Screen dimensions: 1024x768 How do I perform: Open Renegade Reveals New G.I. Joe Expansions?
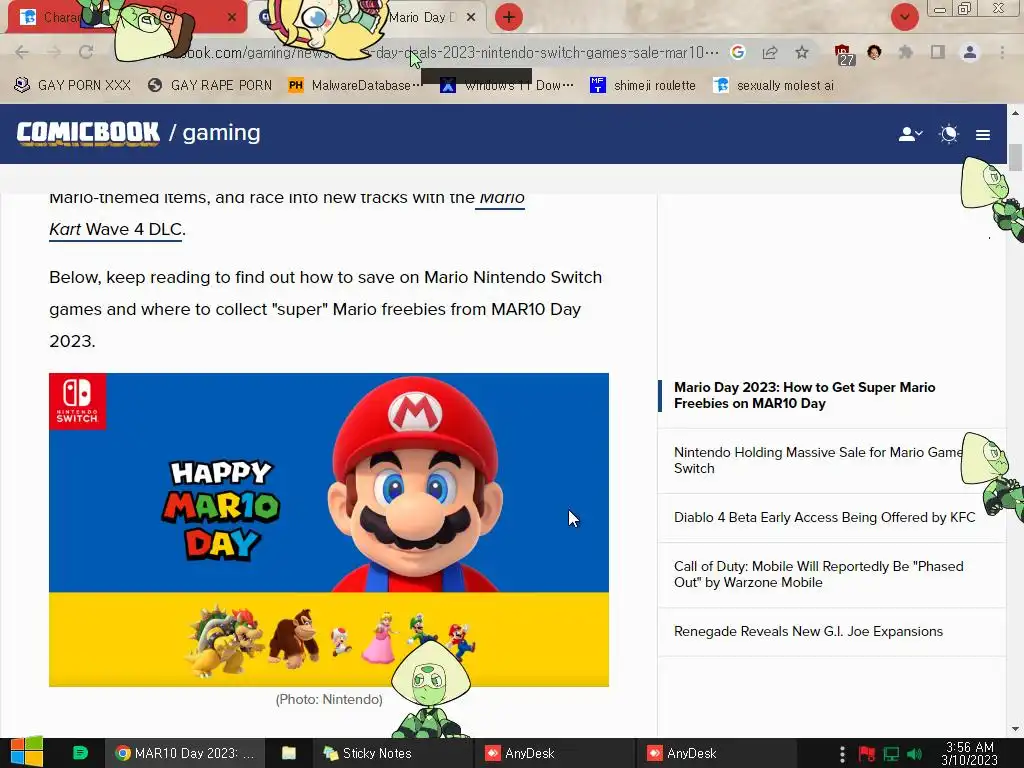click(808, 632)
